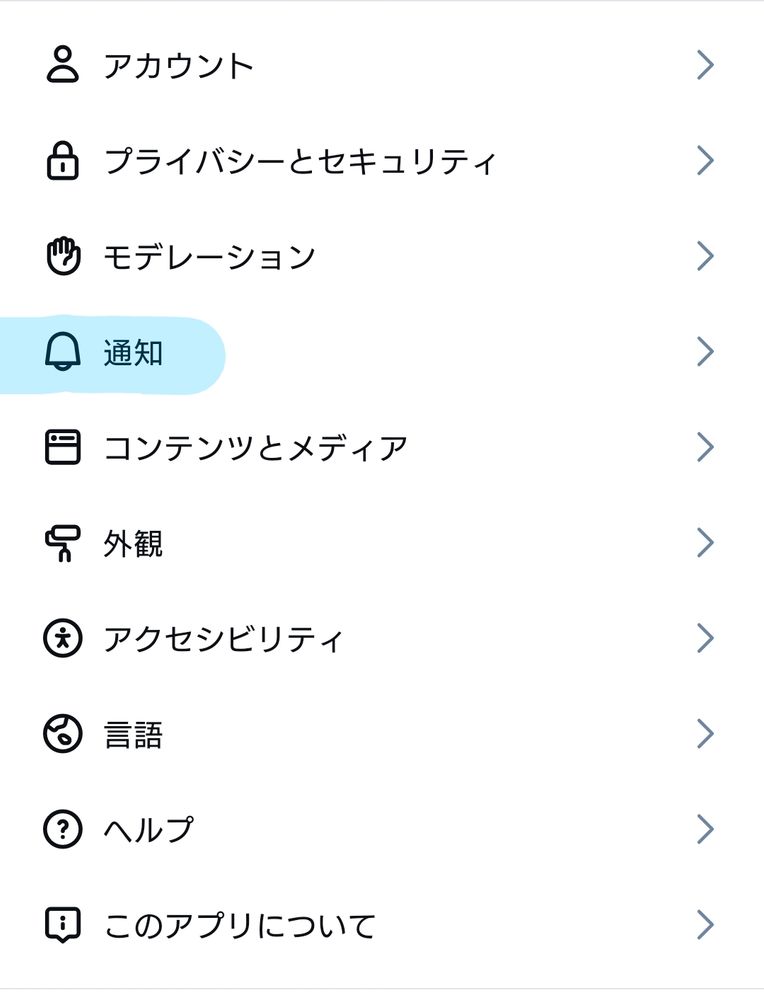Click the privacy and security lock icon
Screen dimensions: 764x1000
click(x=63, y=161)
